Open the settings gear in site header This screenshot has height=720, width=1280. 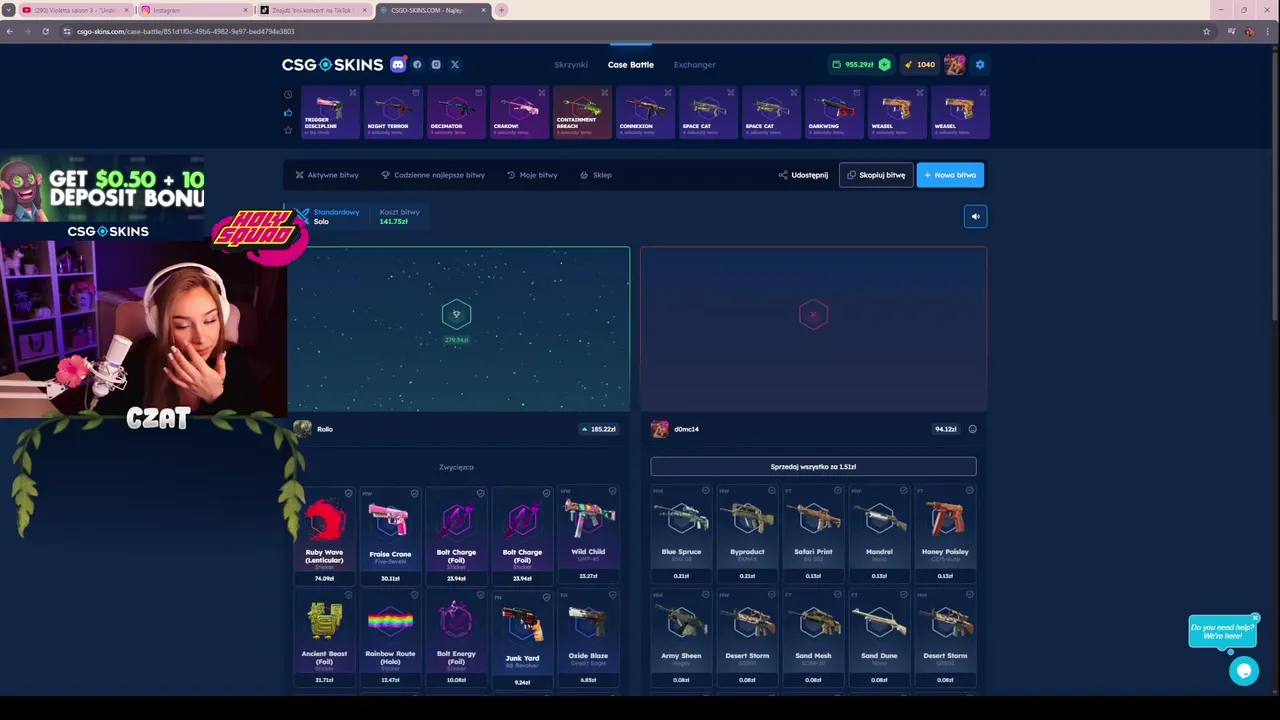[x=980, y=64]
